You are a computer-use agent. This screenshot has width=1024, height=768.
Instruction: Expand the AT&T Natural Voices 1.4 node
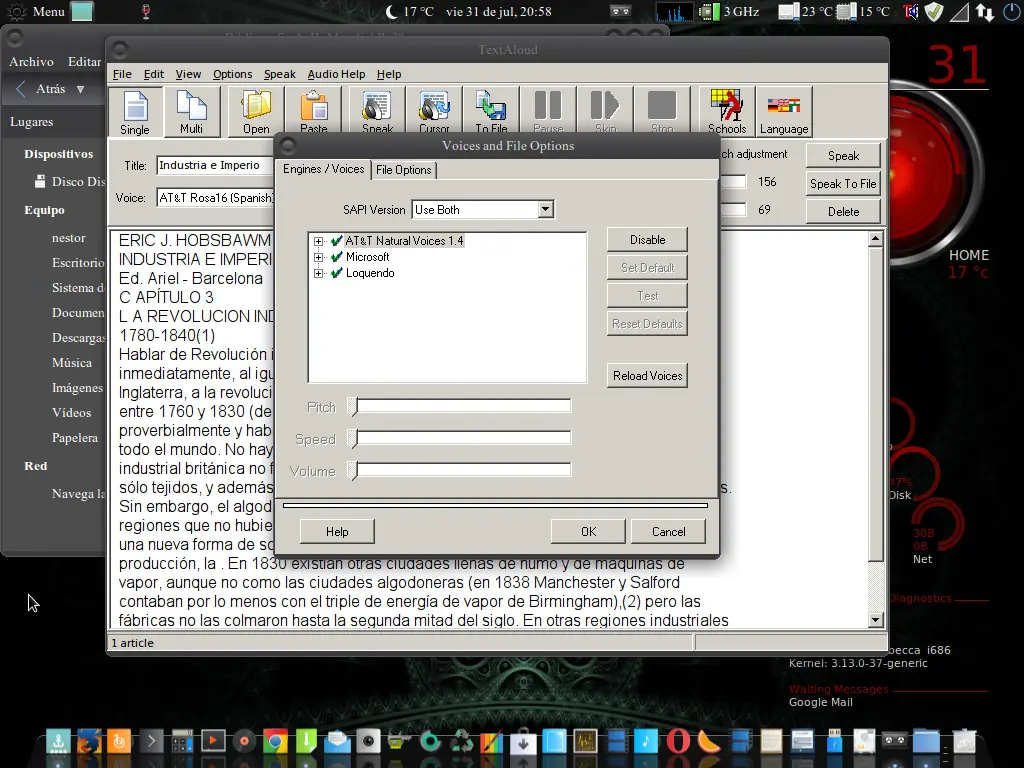pyautogui.click(x=318, y=241)
